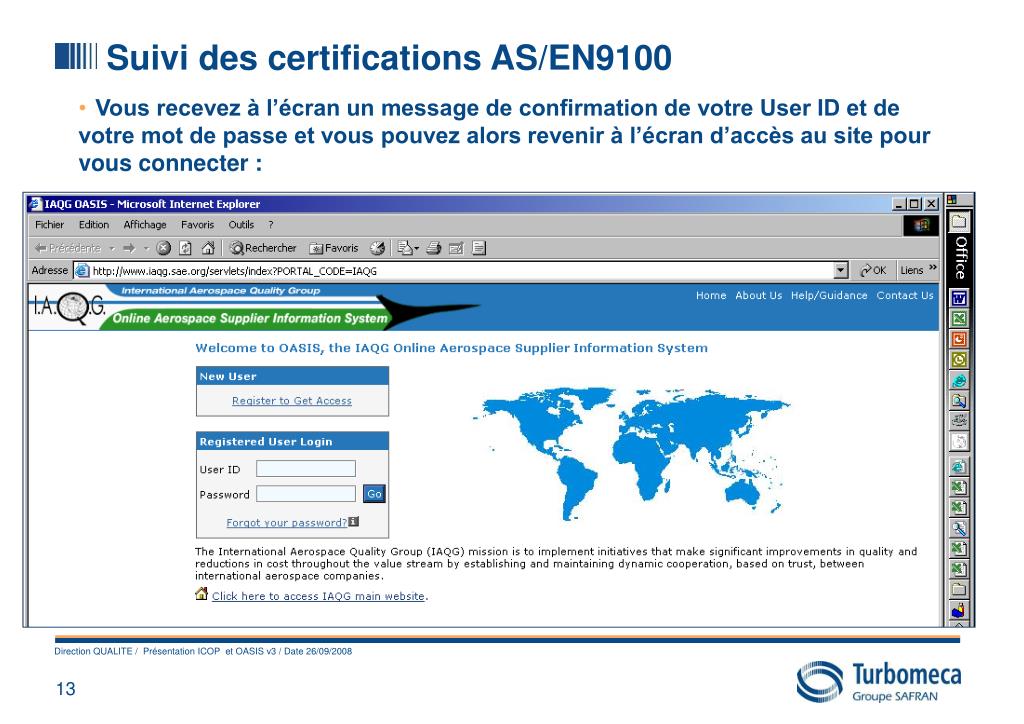This screenshot has height=724, width=1024.
Task: Stop page loading with the X icon
Action: click(x=164, y=248)
